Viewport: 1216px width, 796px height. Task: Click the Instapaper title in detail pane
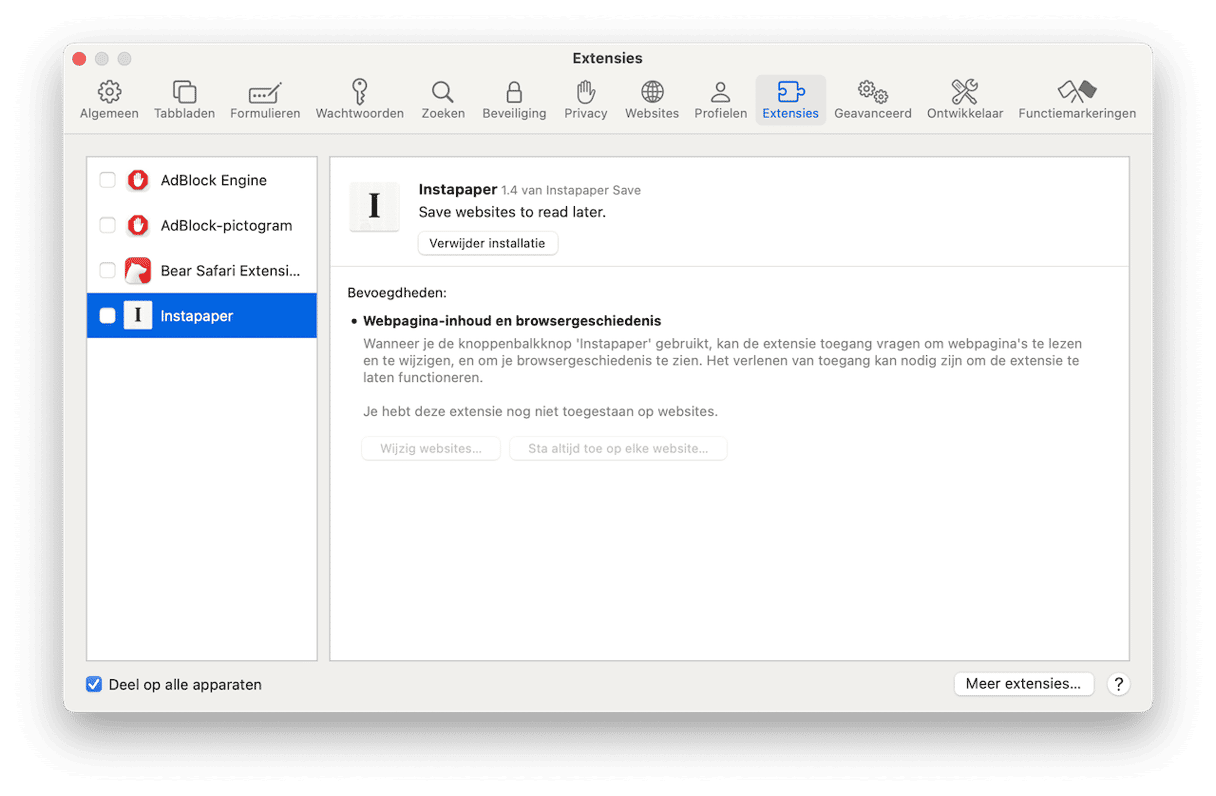(x=458, y=189)
